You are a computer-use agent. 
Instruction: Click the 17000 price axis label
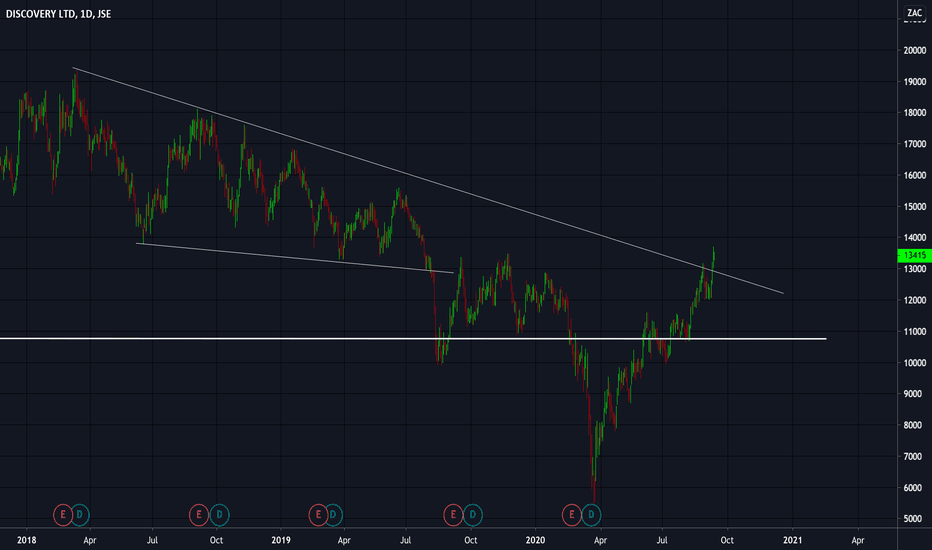pyautogui.click(x=914, y=144)
